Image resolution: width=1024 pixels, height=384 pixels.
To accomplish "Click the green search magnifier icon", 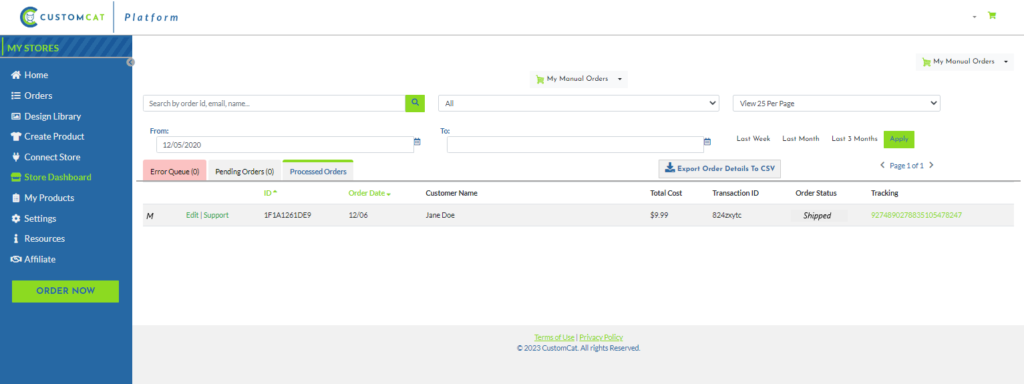I will coord(415,103).
